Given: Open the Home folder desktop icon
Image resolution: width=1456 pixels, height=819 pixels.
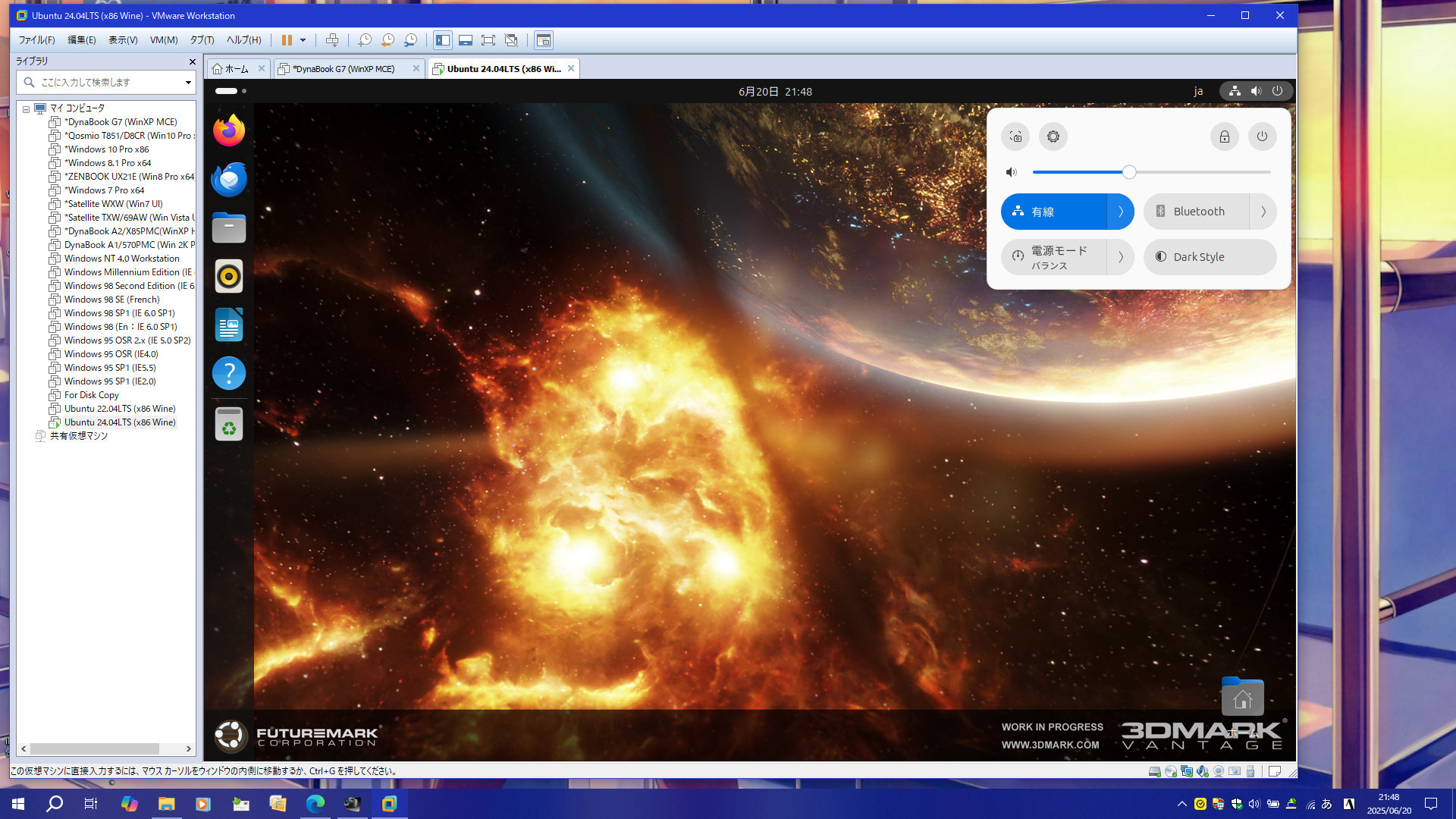Looking at the screenshot, I should coord(1242,696).
